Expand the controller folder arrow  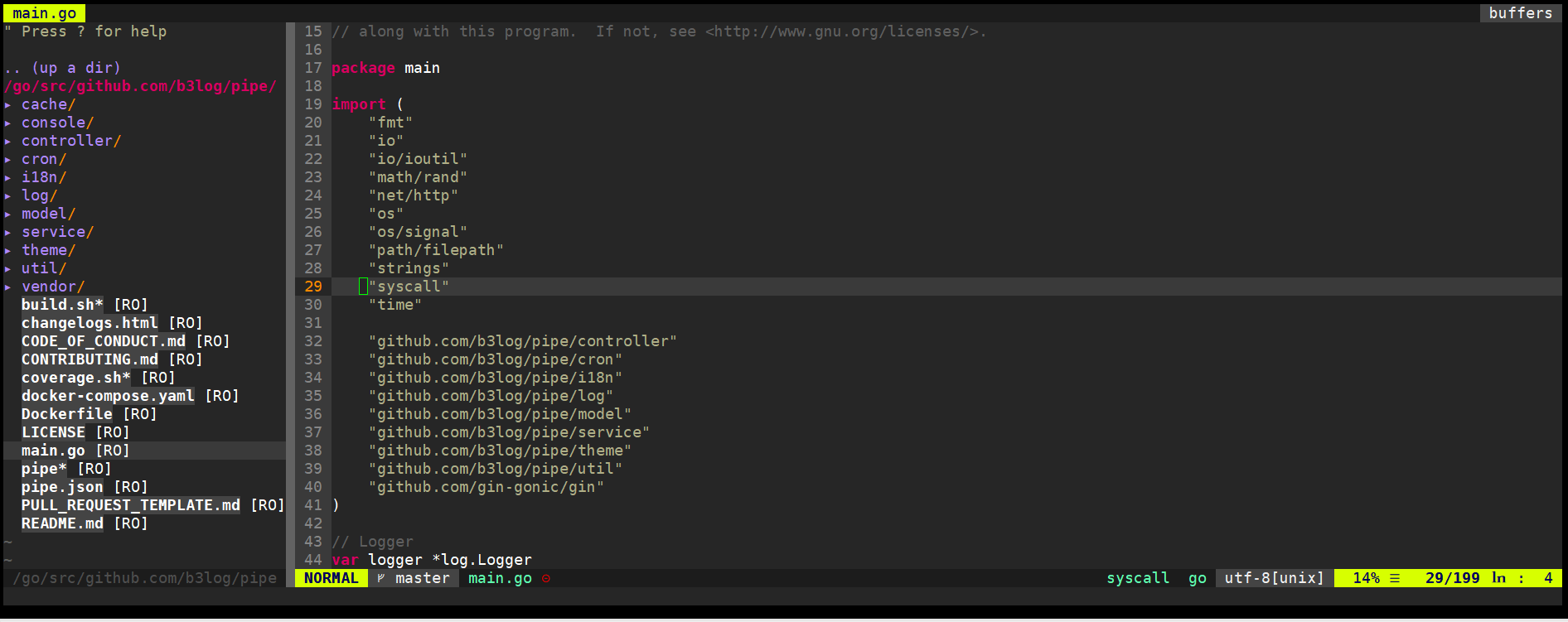coord(8,142)
